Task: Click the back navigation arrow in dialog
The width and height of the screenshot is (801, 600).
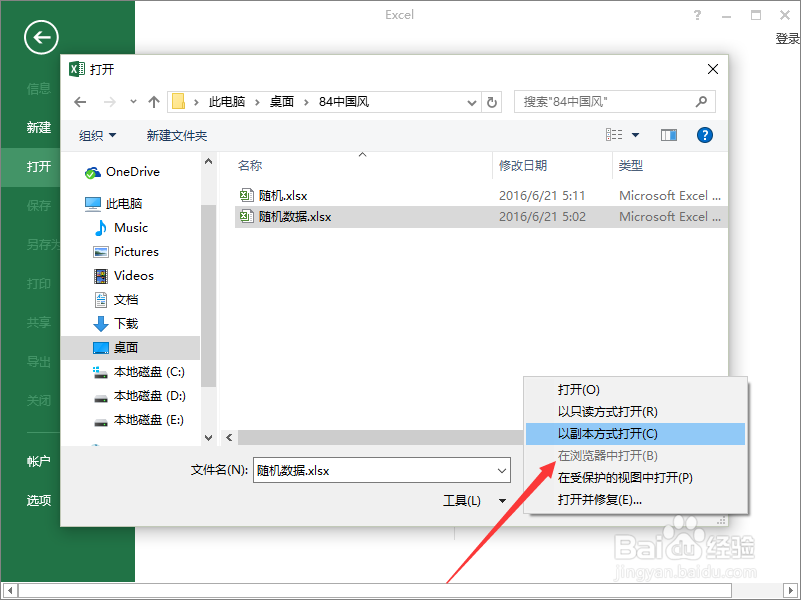Action: pyautogui.click(x=80, y=101)
